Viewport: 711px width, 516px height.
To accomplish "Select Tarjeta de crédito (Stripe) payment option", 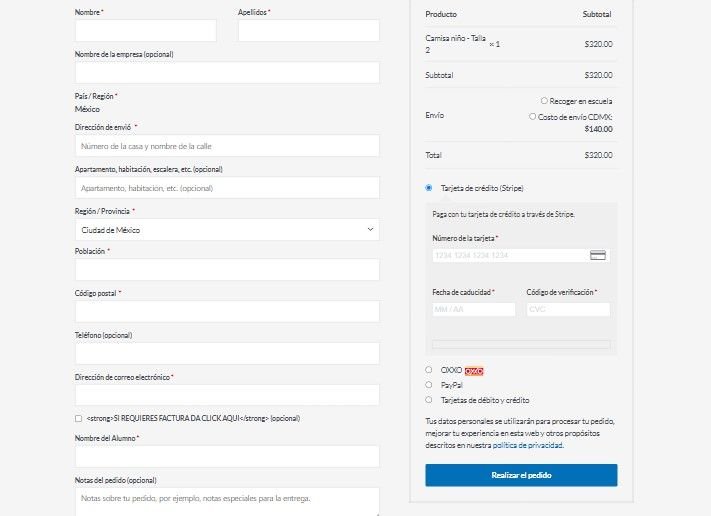I will (429, 188).
